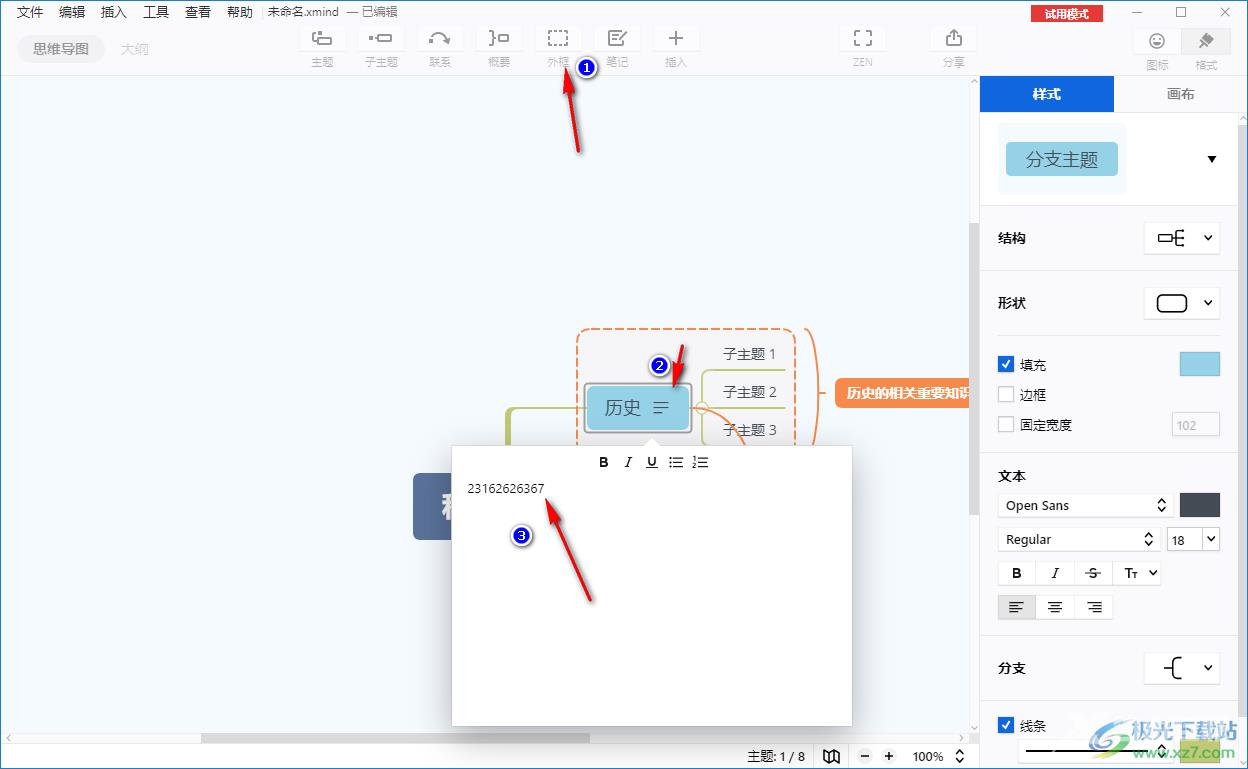Viewport: 1248px width, 769px height.
Task: Open the Open Sans font dropdown
Action: pyautogui.click(x=1085, y=505)
